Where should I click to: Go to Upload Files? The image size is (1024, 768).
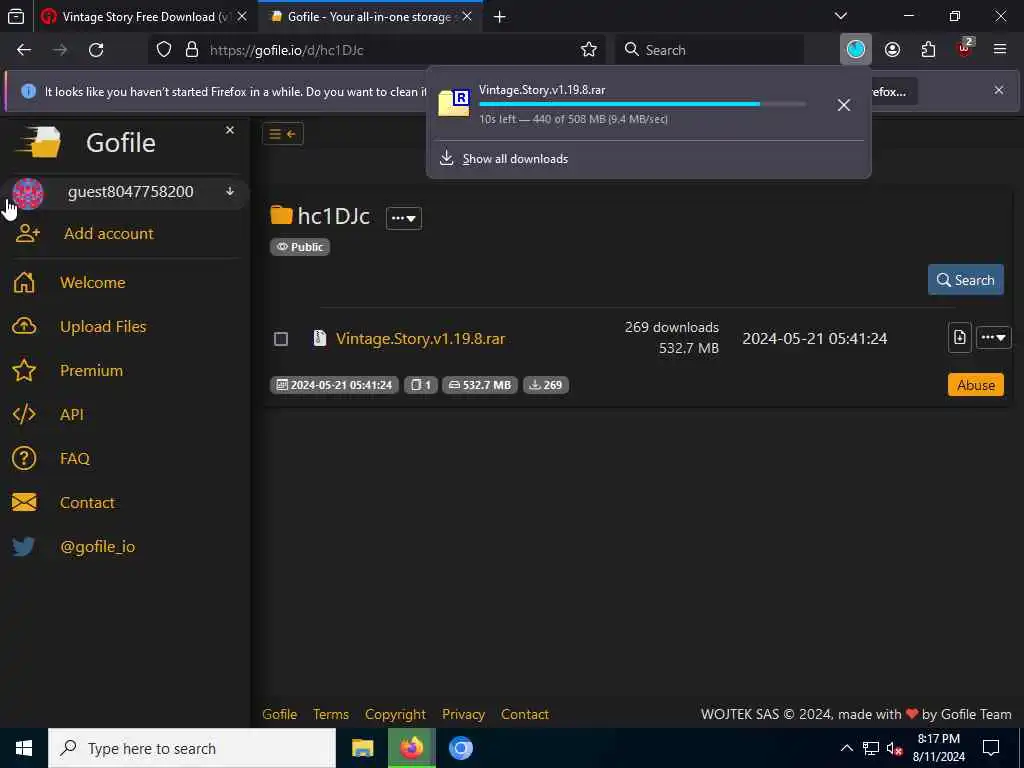(103, 326)
